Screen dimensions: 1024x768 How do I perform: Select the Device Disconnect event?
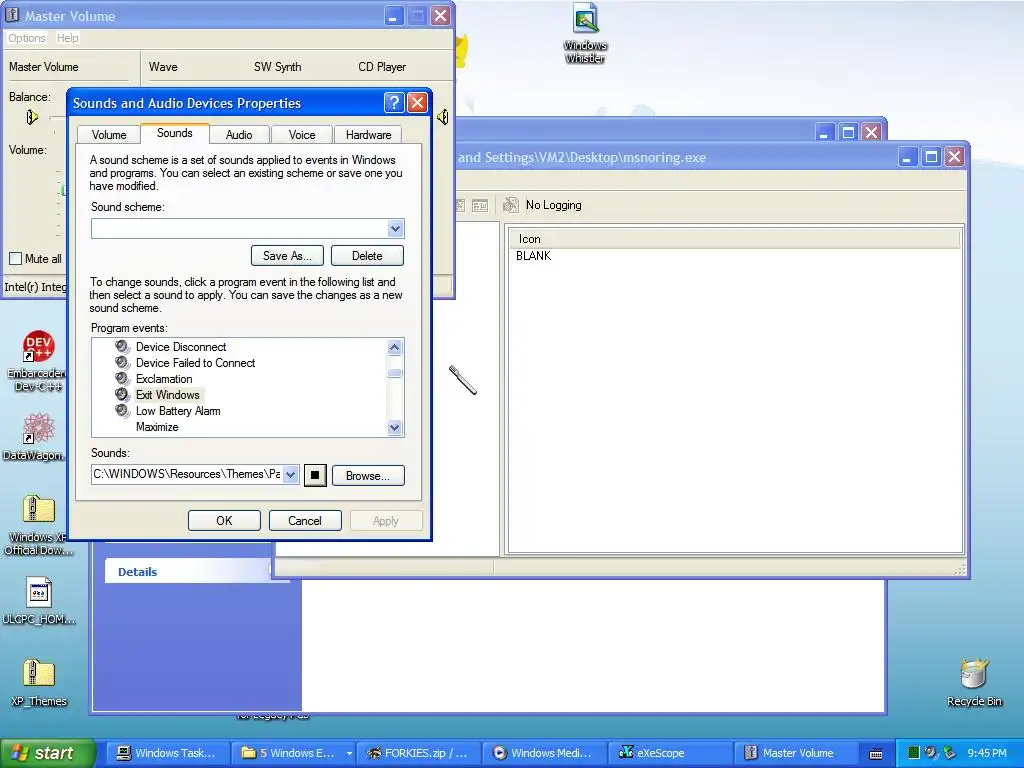[181, 347]
